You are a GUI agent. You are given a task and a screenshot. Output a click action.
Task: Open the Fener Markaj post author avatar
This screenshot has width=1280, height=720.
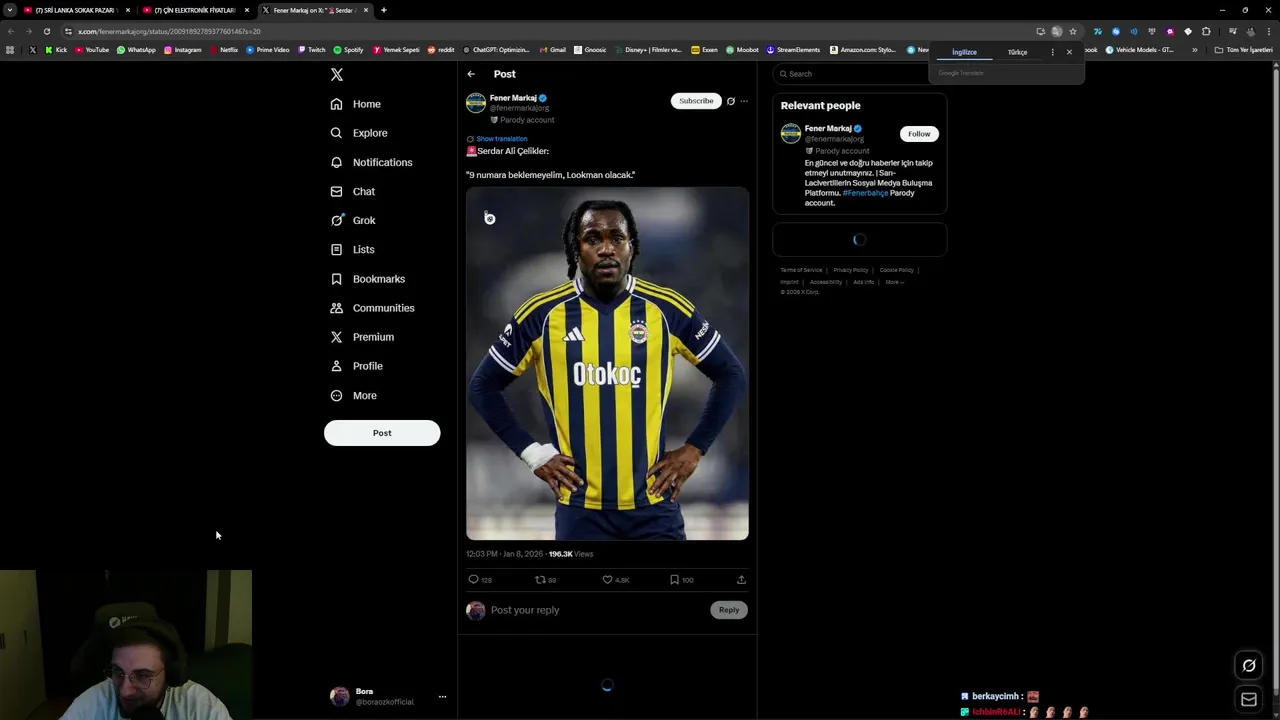[x=476, y=103]
